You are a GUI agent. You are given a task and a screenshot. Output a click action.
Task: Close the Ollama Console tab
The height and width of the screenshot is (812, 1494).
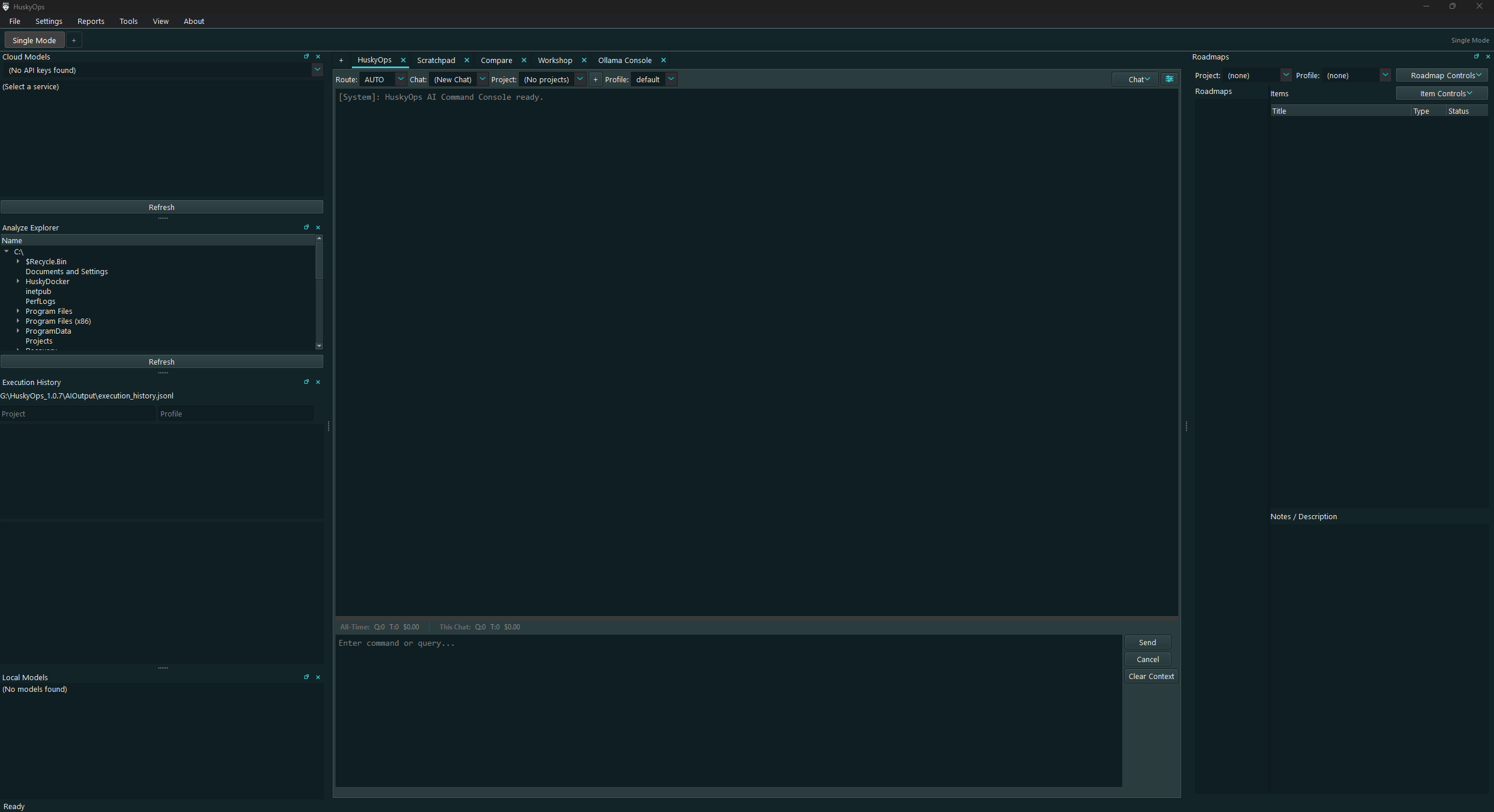[x=664, y=60]
